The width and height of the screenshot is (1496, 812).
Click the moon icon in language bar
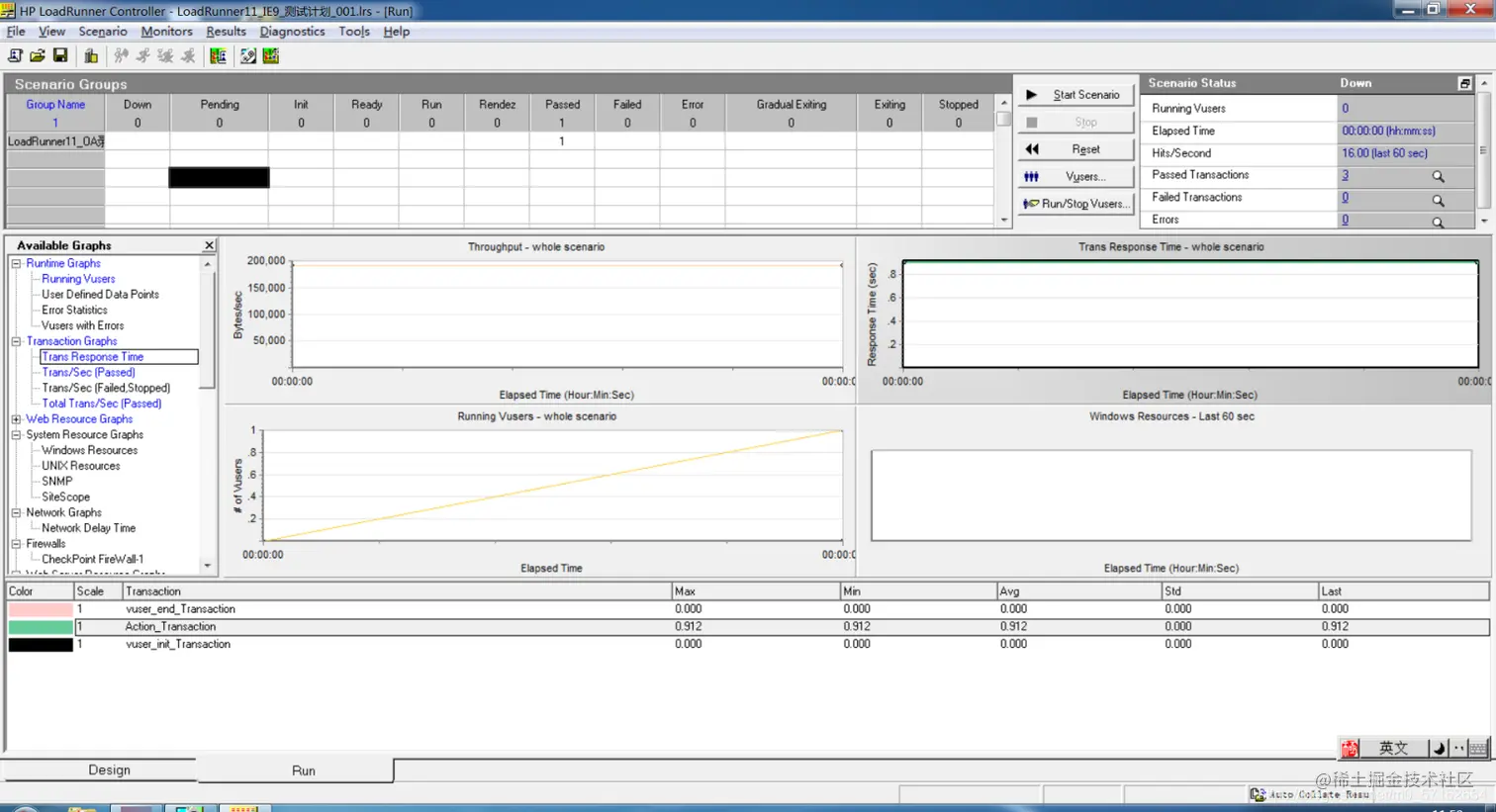point(1439,748)
